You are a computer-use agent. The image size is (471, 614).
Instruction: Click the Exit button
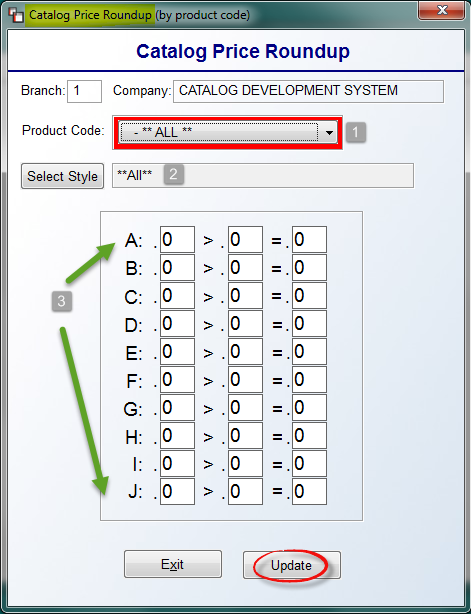[173, 564]
